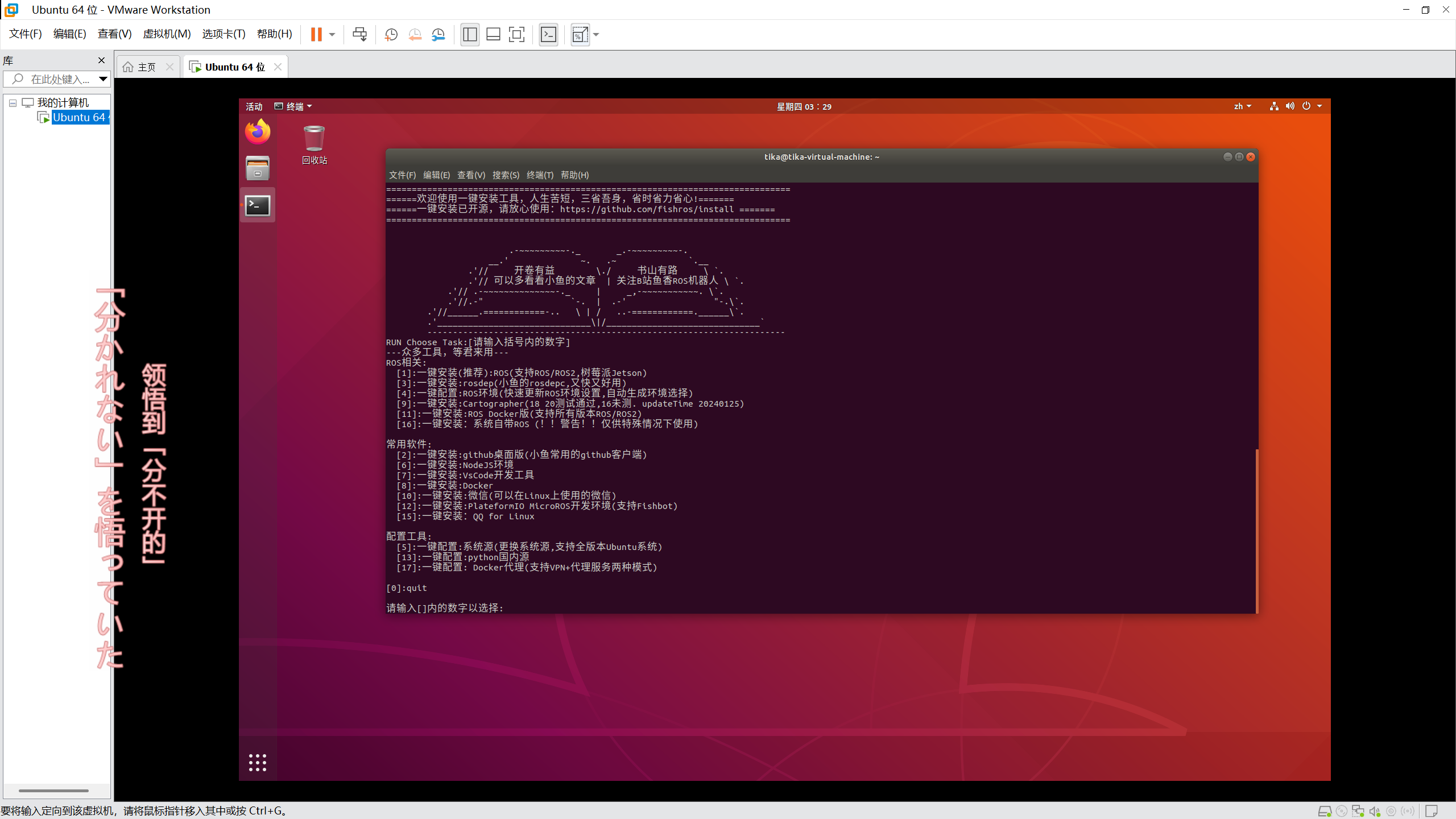Click the Send Ctrl+Alt+Del toolbar icon
The width and height of the screenshot is (1456, 819).
359,35
